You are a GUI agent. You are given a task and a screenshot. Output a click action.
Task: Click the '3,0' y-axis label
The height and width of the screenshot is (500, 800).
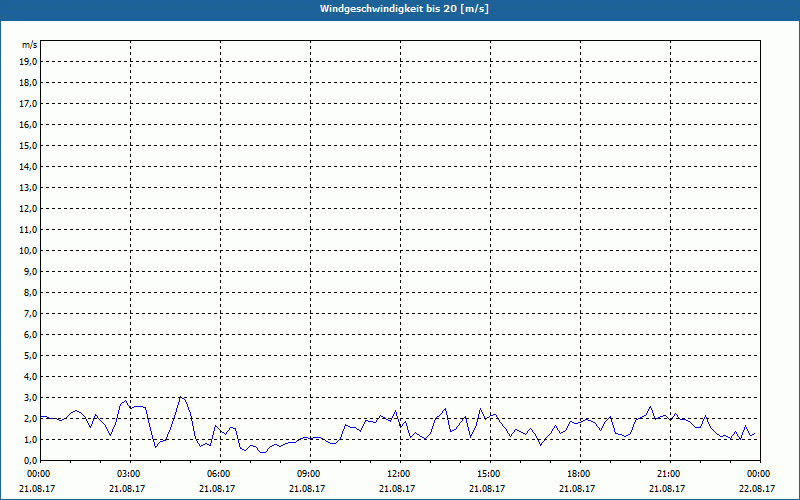pyautogui.click(x=31, y=397)
